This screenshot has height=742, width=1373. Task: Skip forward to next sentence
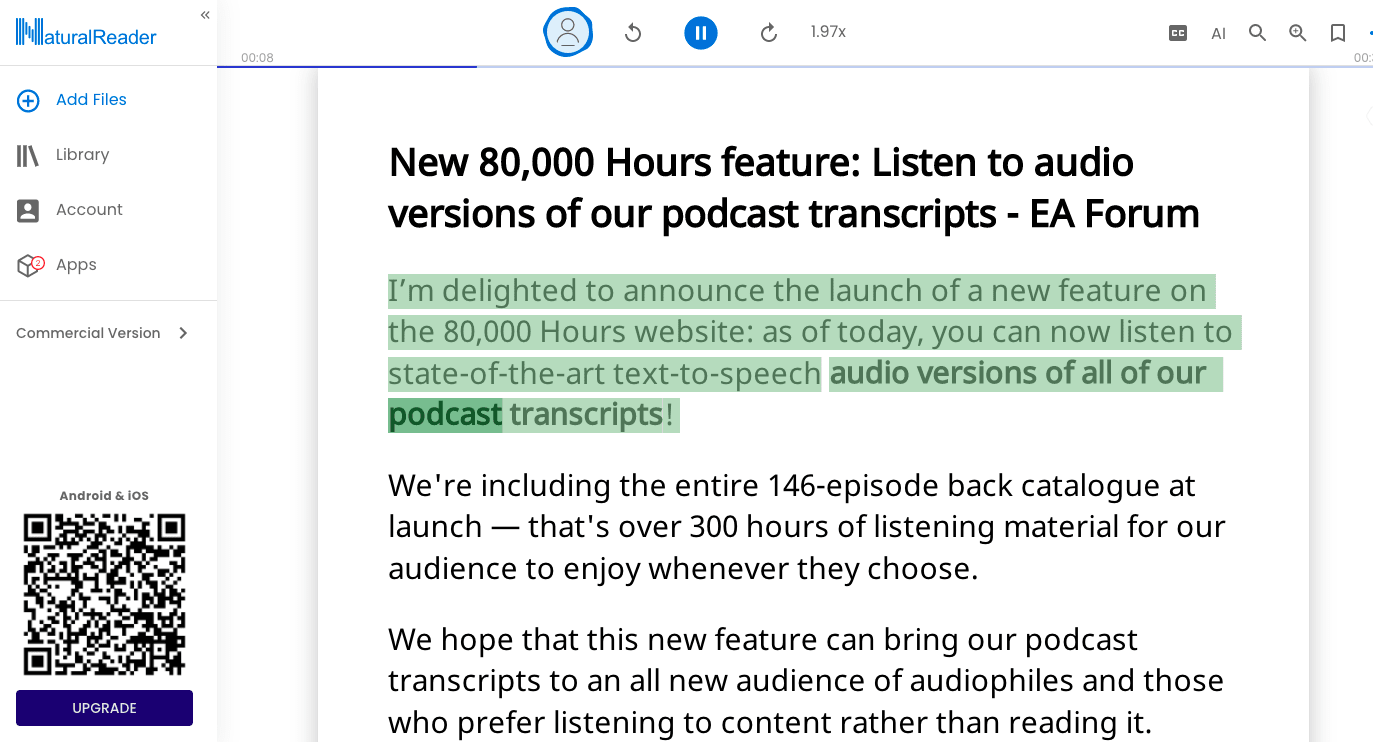coord(769,33)
